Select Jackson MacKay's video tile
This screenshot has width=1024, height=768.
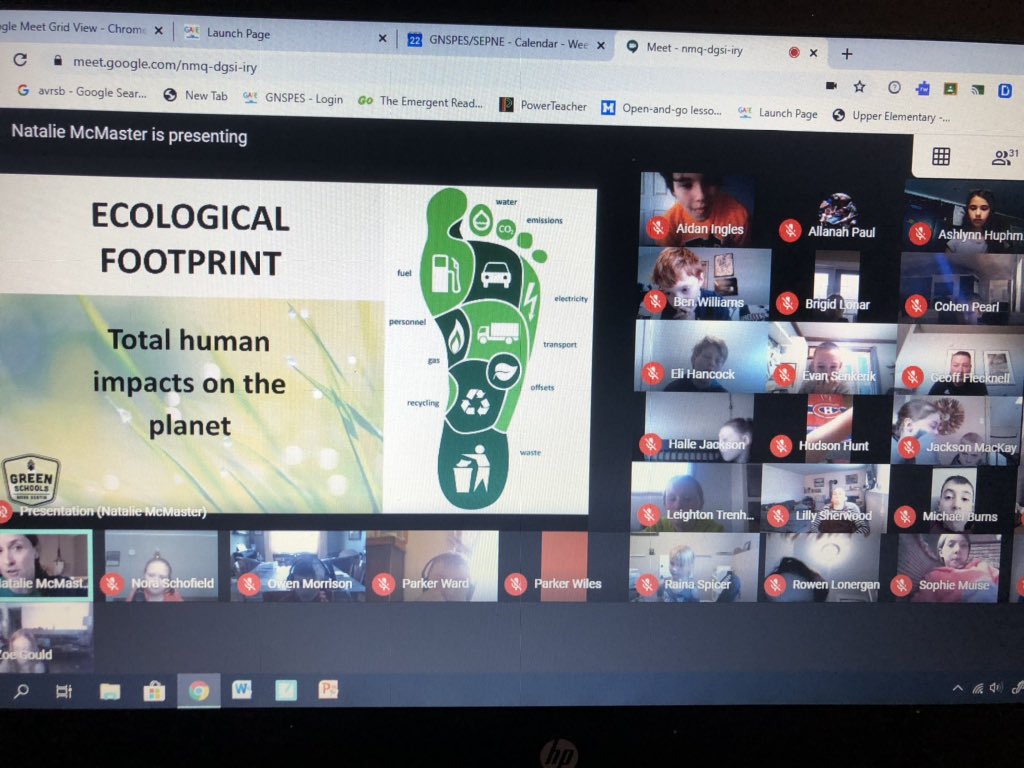(955, 428)
